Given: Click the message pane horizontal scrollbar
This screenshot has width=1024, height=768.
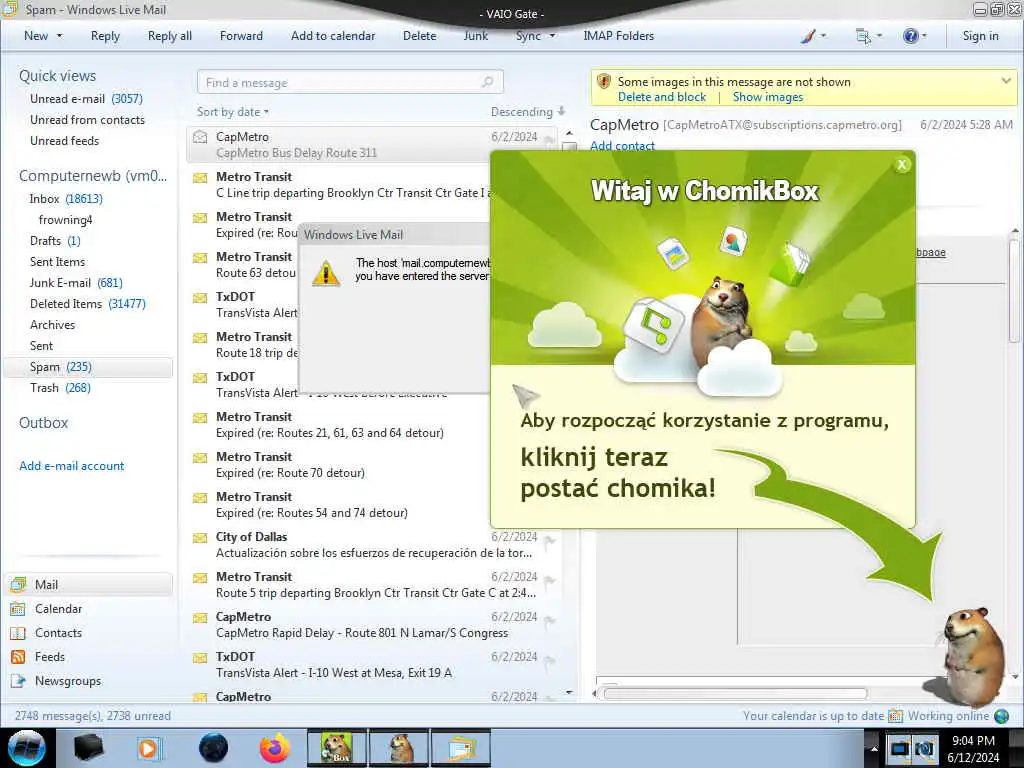Looking at the screenshot, I should 735,694.
